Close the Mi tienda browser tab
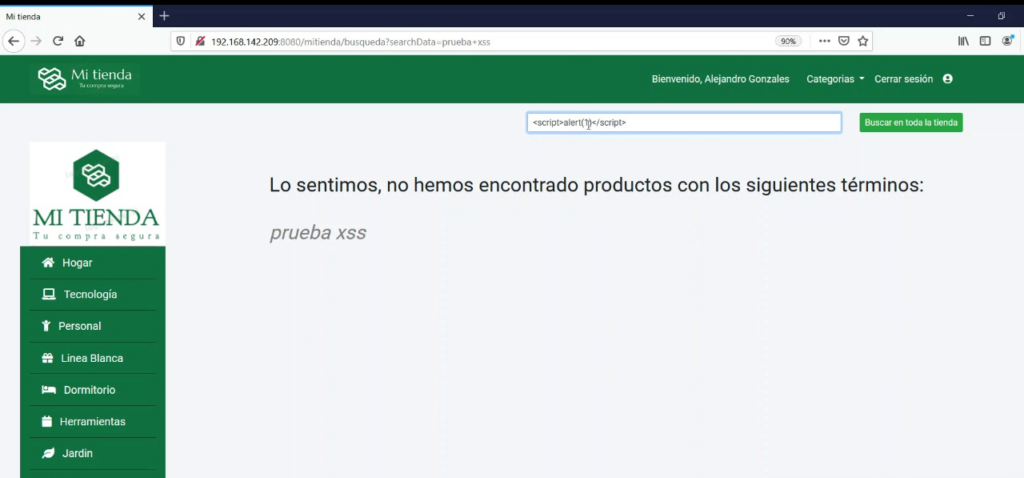Image resolution: width=1024 pixels, height=478 pixels. point(142,16)
